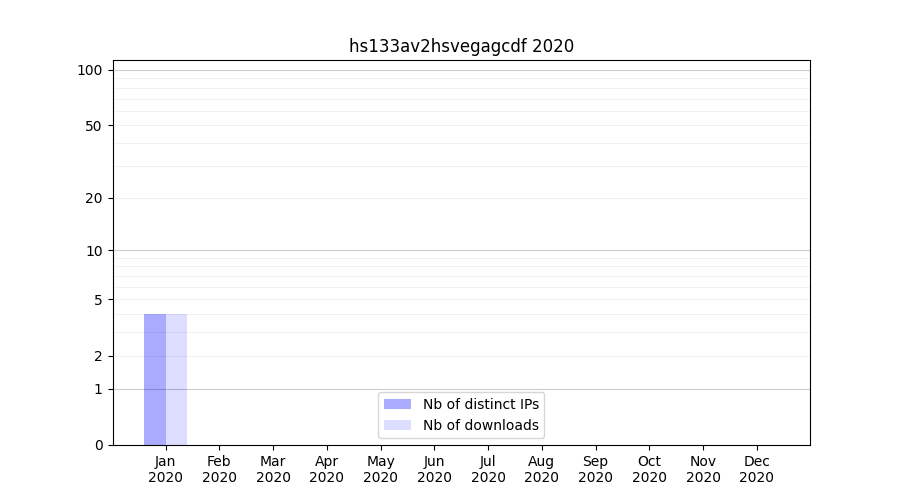Click the 10 y-axis tick label
Image resolution: width=900 pixels, height=500 pixels.
pos(93,251)
